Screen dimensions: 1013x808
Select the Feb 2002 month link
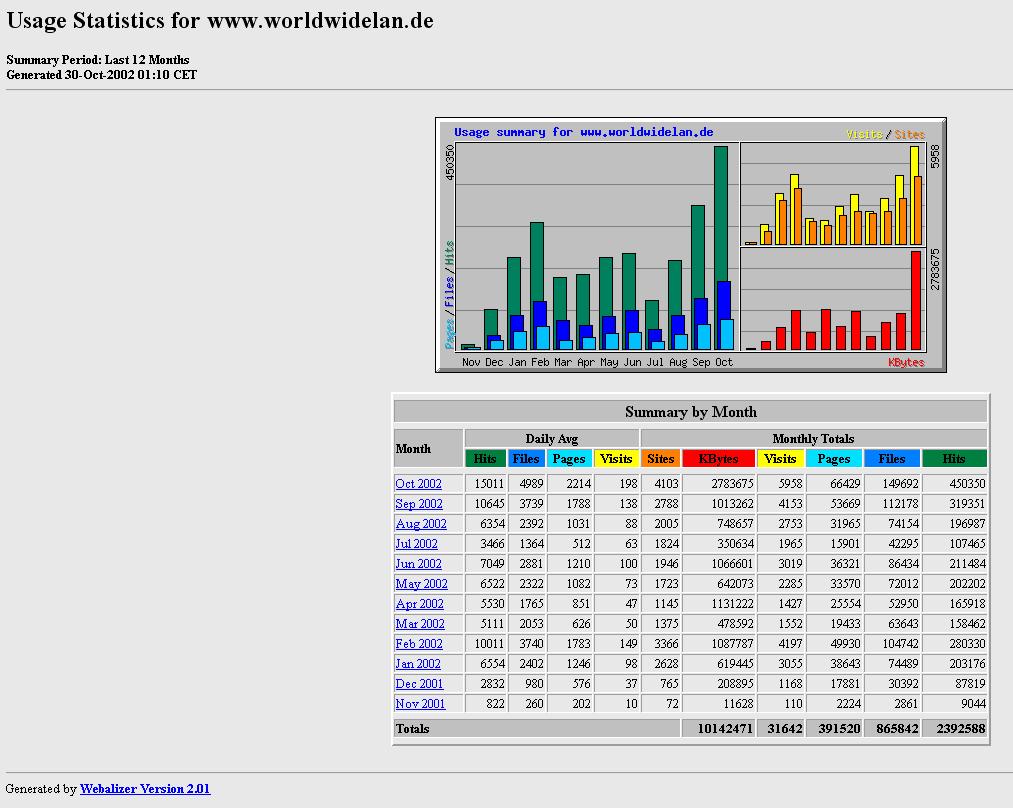click(x=418, y=644)
